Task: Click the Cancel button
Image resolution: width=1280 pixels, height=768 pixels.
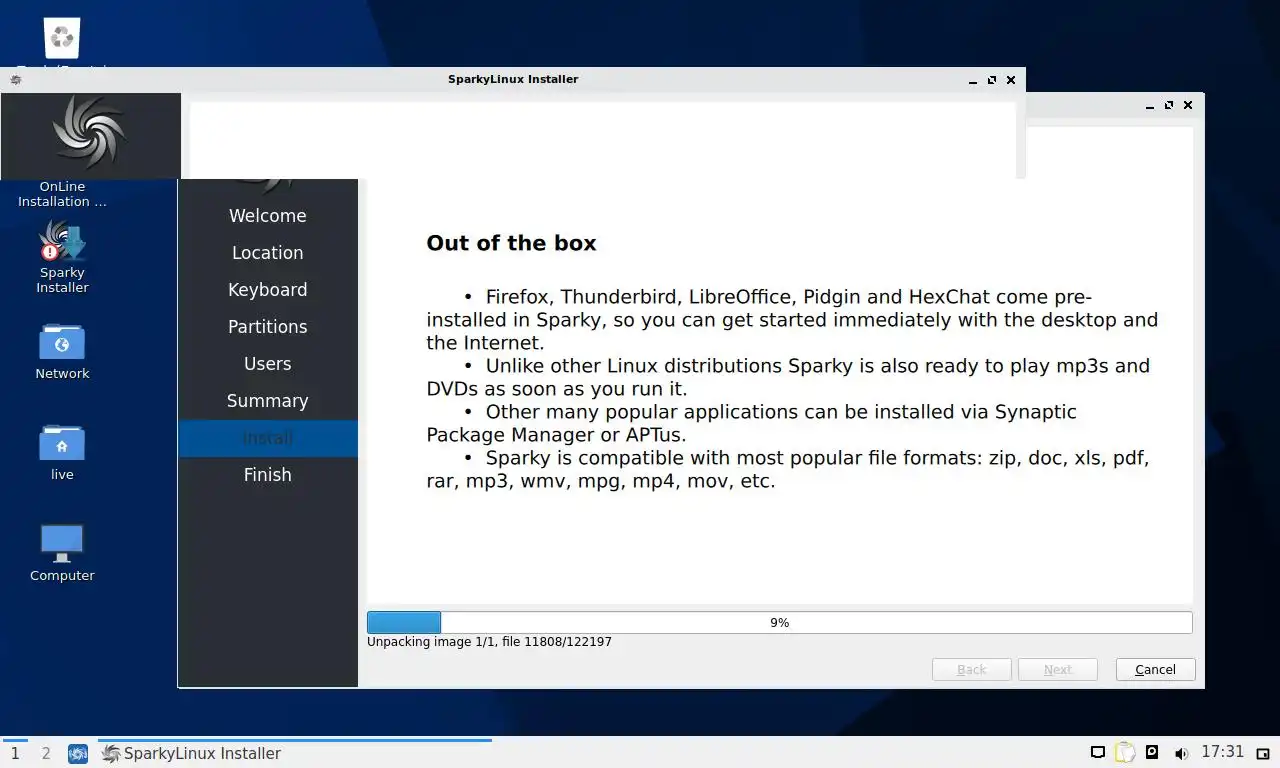Action: (1155, 670)
